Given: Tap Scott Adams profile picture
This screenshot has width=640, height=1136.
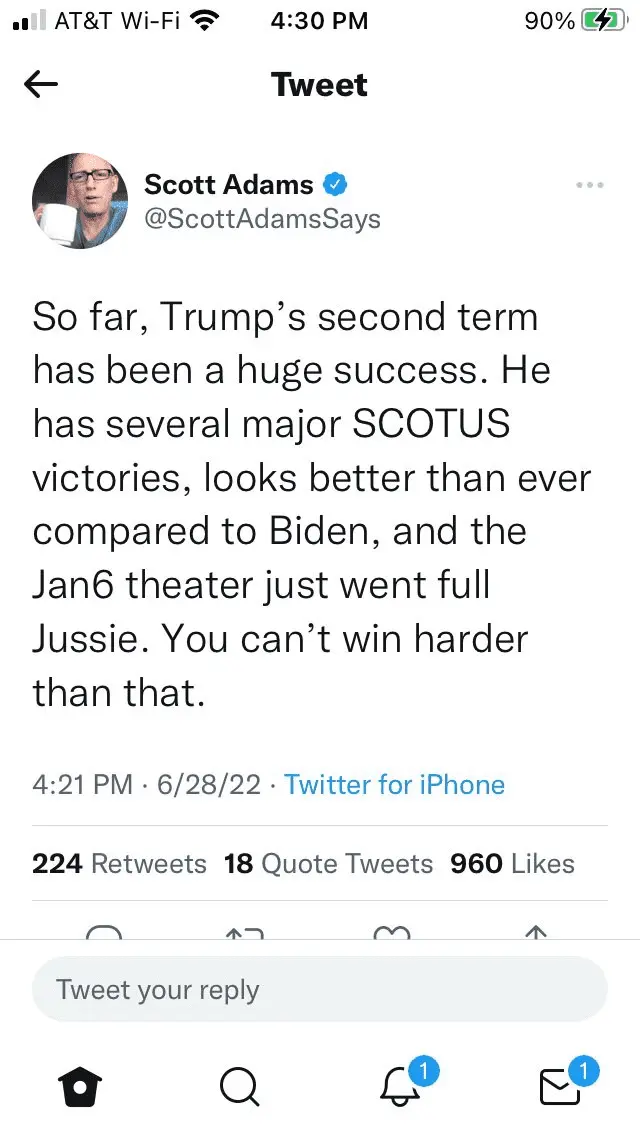Looking at the screenshot, I should click(80, 201).
